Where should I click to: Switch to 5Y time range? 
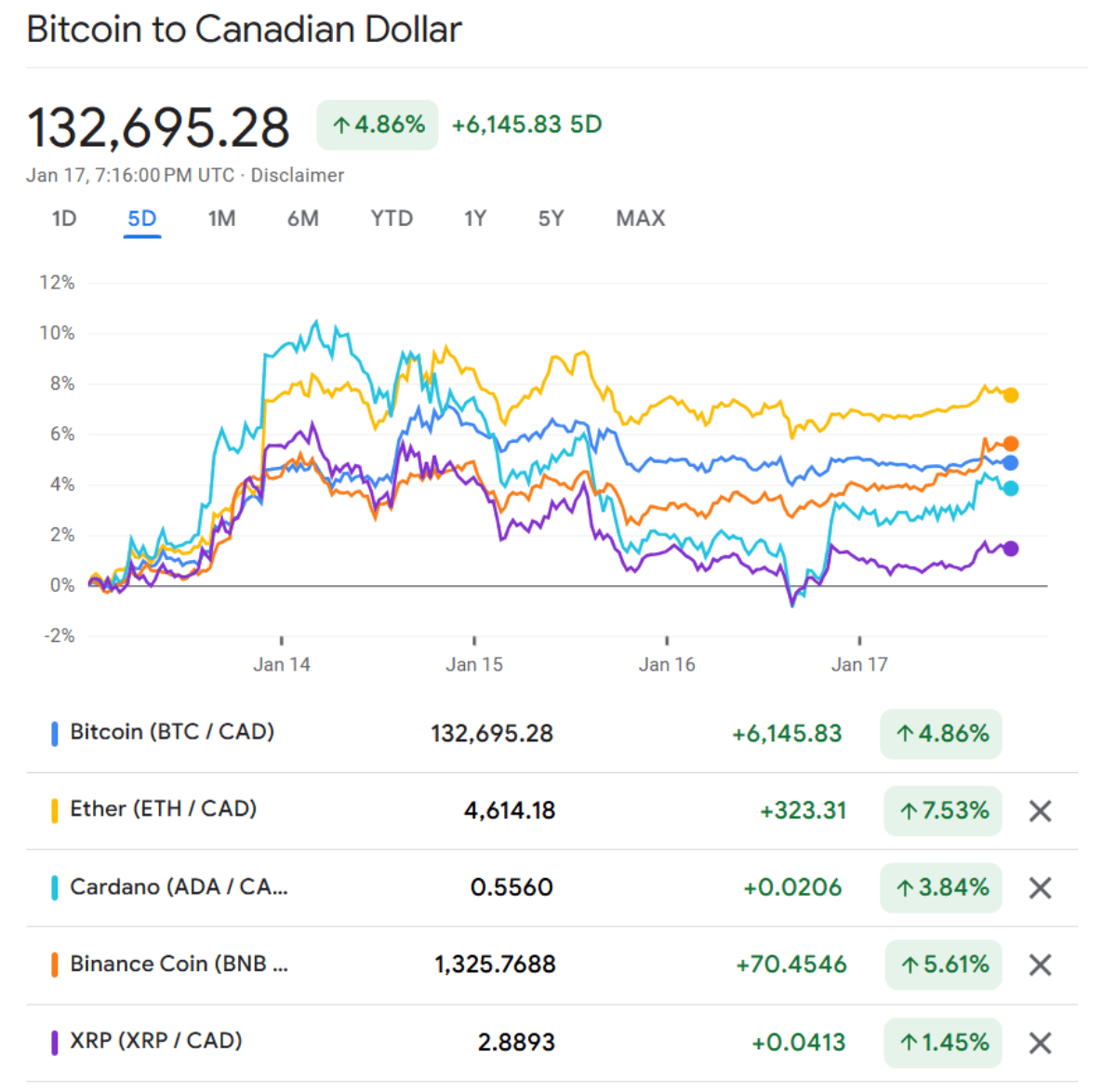551,219
